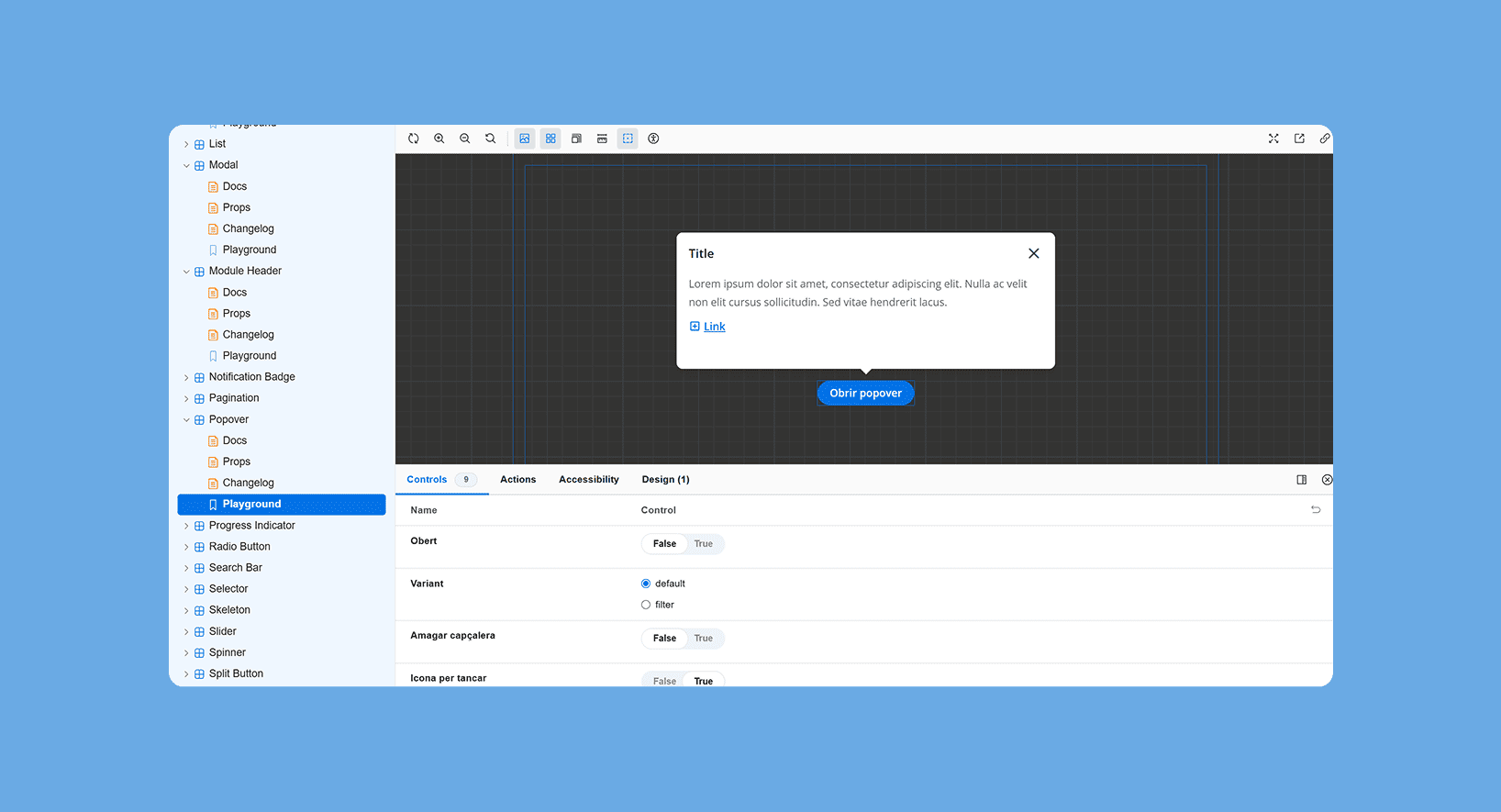Viewport: 1501px width, 812px height.
Task: Expand the Split Button item
Action: [x=186, y=674]
